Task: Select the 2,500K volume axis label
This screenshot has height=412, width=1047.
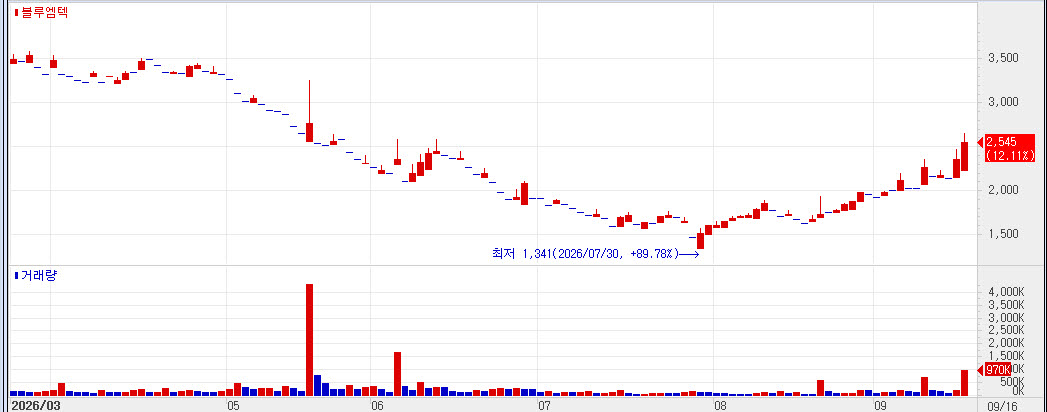Action: coord(1006,330)
